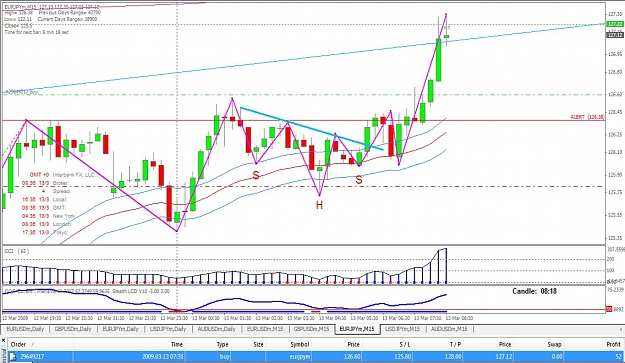
Task: Open the USDJPYm,M15 chart tab
Action: coord(402,329)
